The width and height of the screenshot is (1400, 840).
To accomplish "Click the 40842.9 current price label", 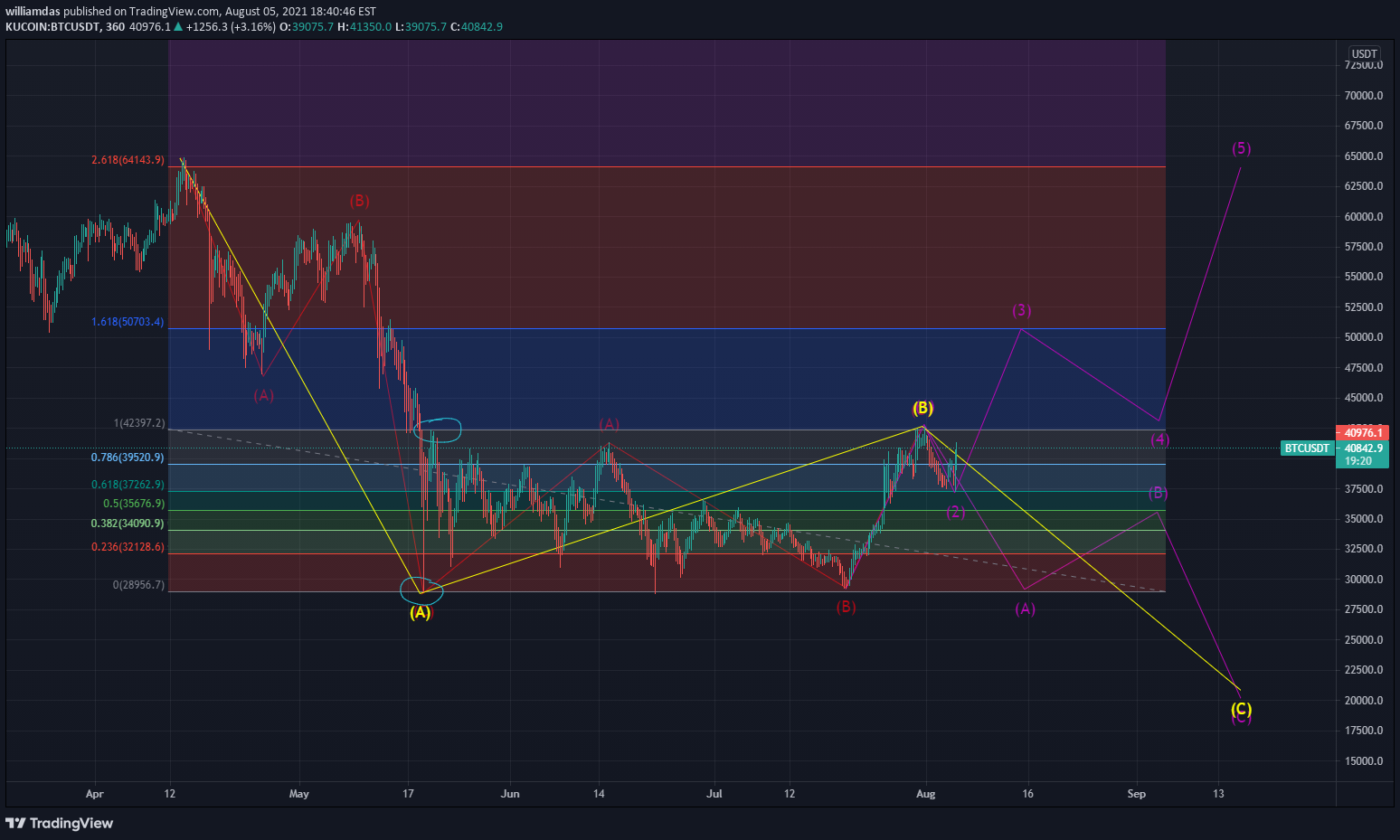I will (x=1363, y=448).
